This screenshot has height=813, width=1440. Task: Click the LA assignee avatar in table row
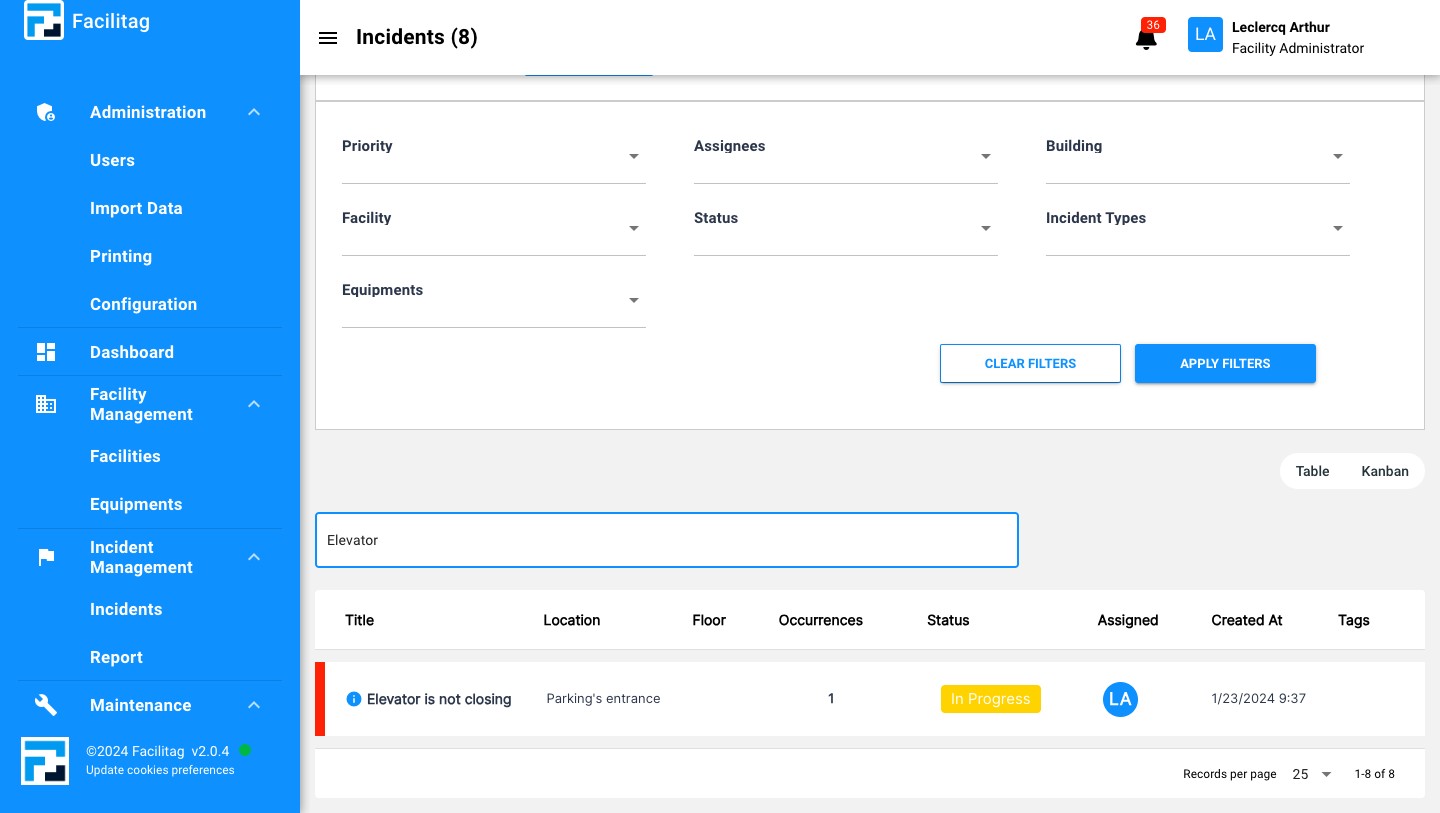(x=1120, y=699)
